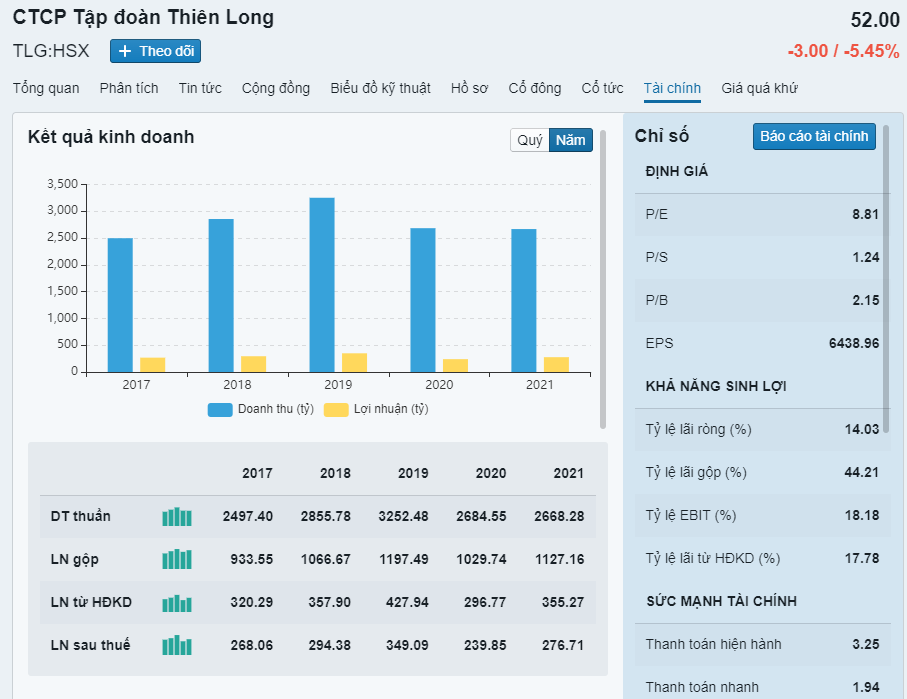Open the Hồ sơ tab
The width and height of the screenshot is (907, 699).
[469, 88]
